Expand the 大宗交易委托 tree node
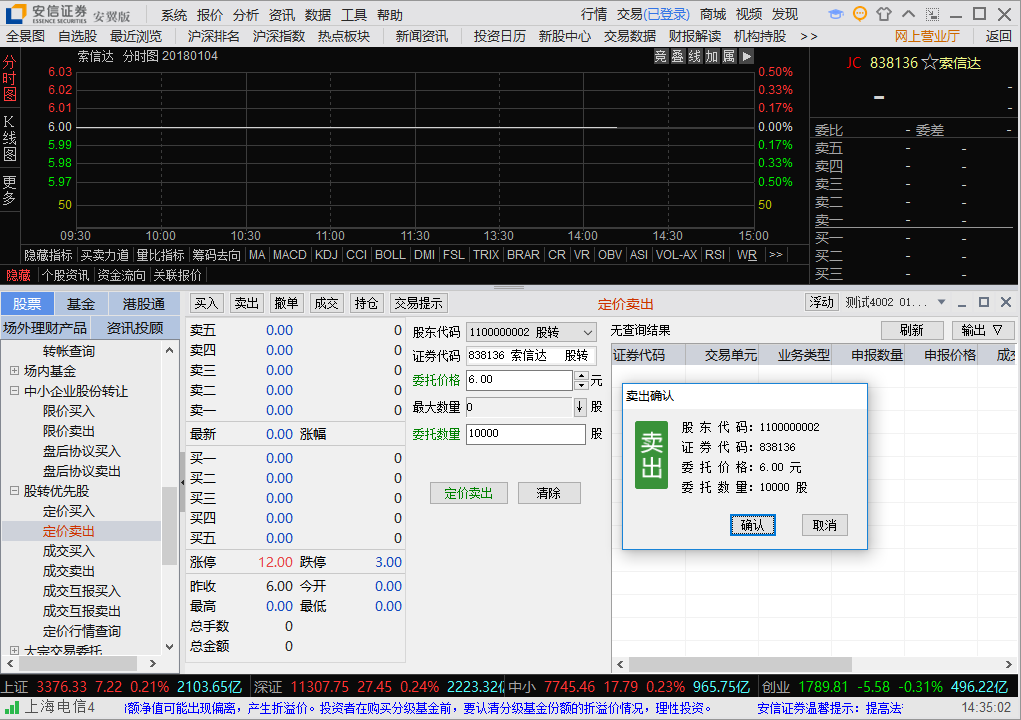This screenshot has width=1021, height=720. pos(14,650)
